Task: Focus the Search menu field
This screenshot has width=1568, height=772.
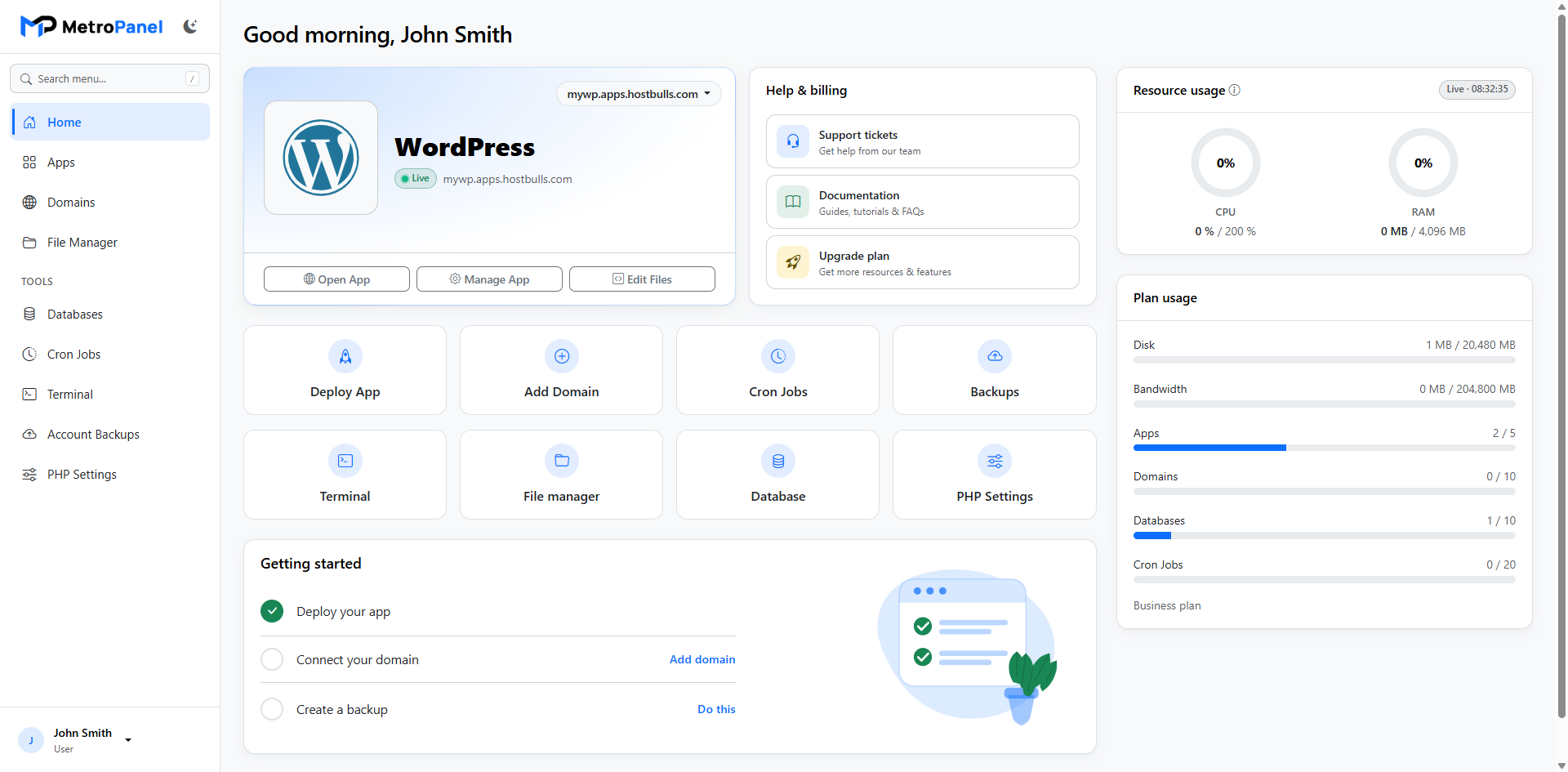Action: (109, 78)
